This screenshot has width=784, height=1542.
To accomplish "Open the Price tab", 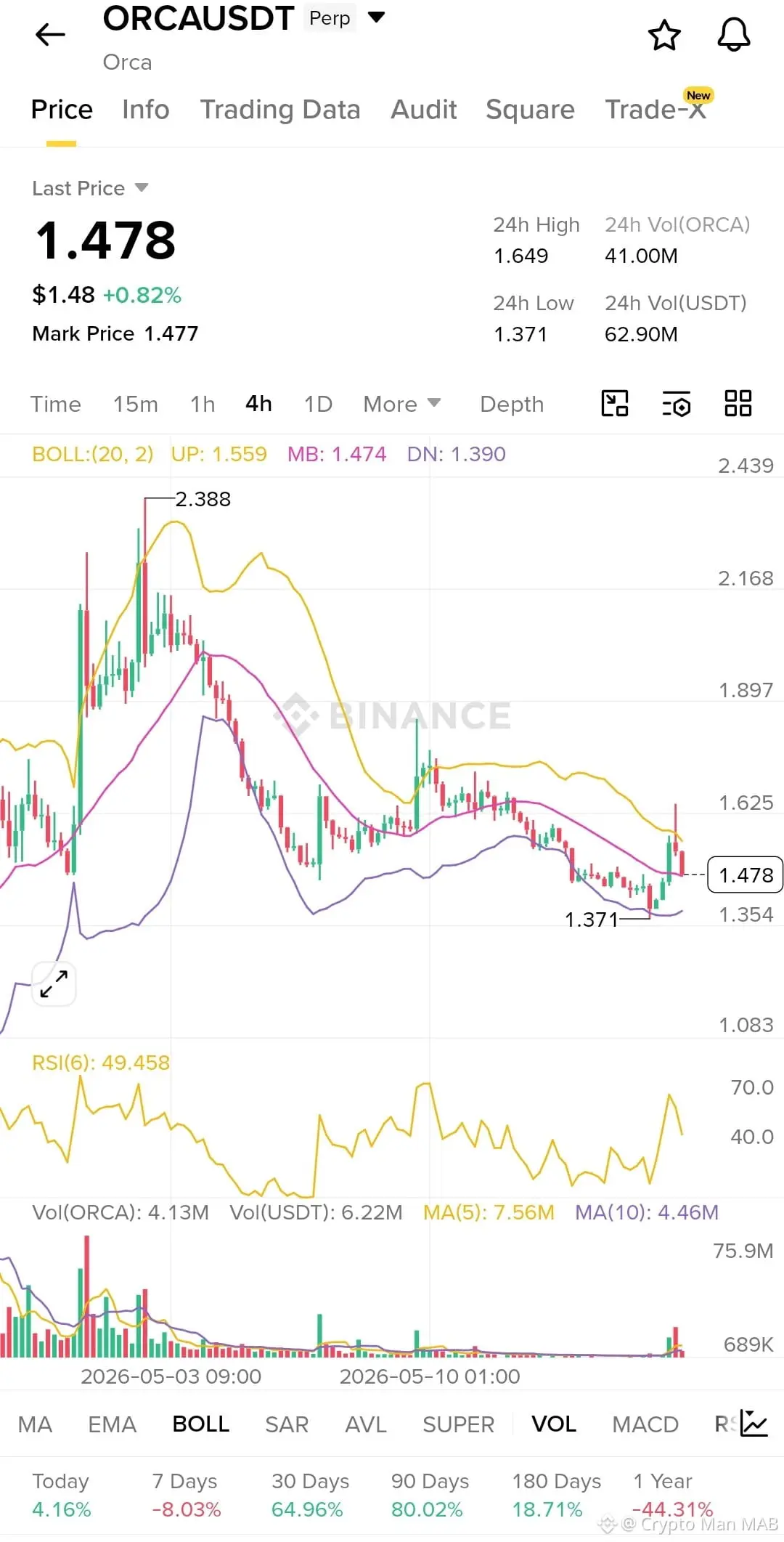I will (62, 110).
